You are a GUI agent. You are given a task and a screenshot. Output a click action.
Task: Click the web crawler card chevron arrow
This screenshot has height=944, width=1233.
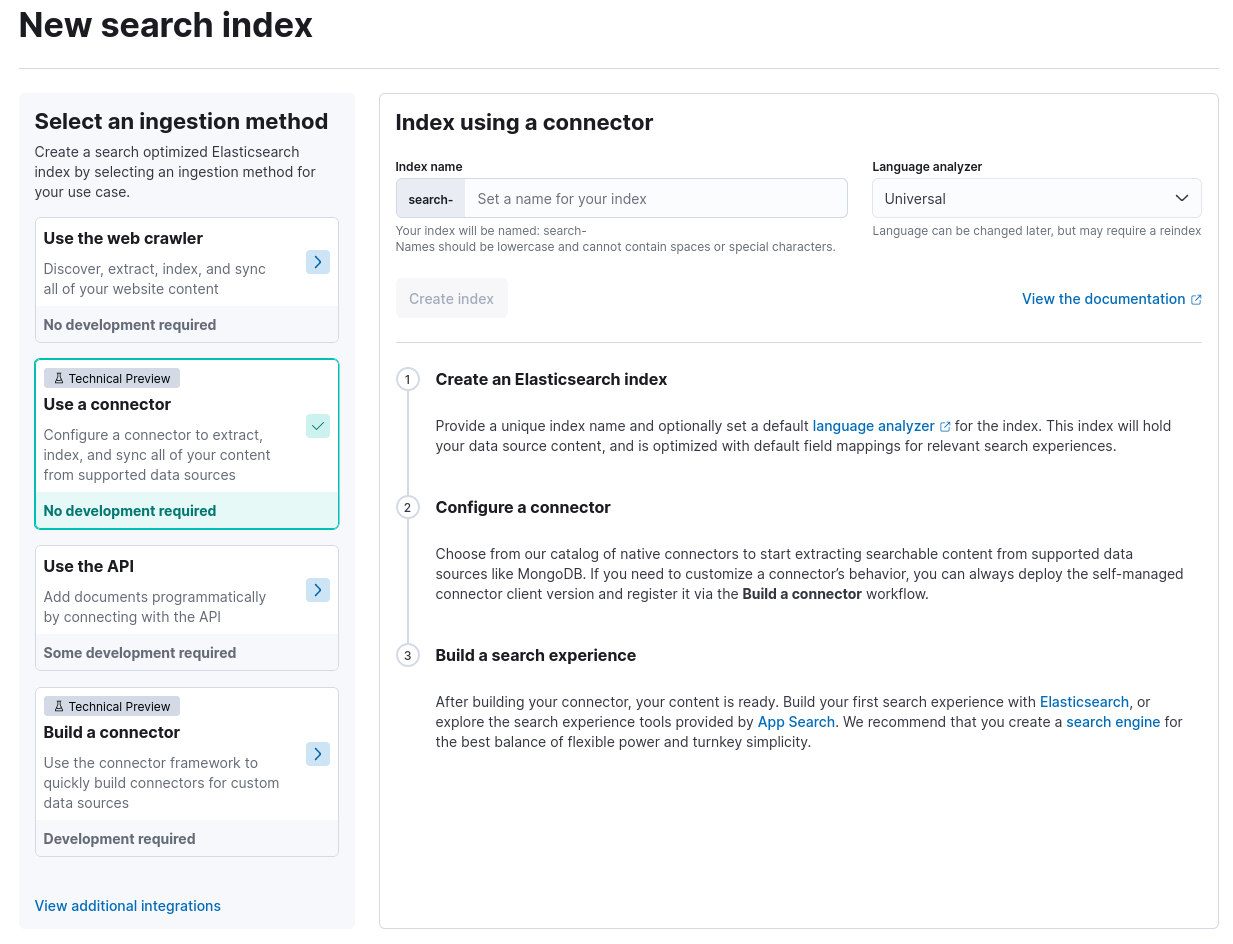(317, 261)
